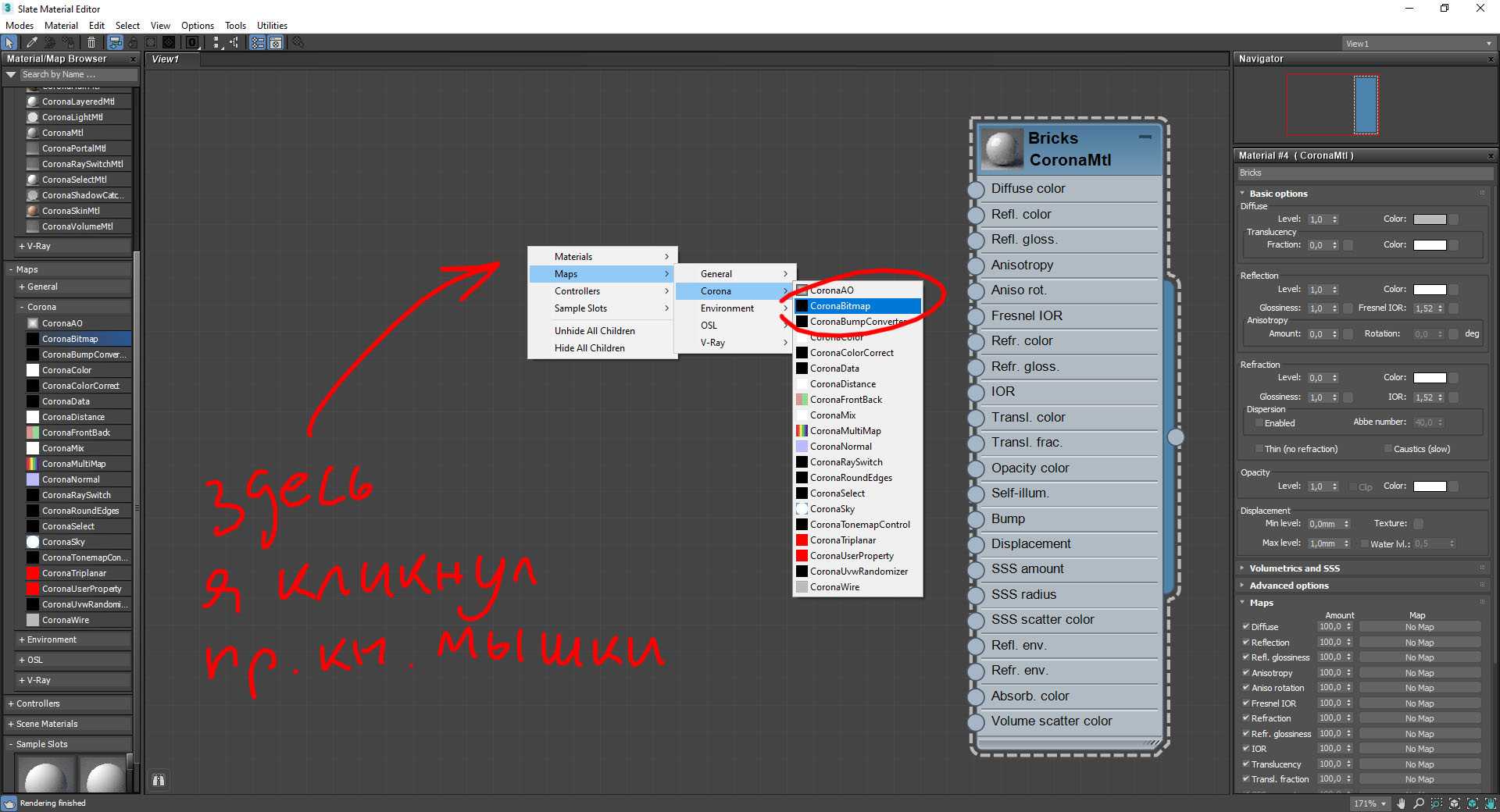Screen dimensions: 1500x812
Task: Click the Reflection No Map button
Action: click(1419, 643)
